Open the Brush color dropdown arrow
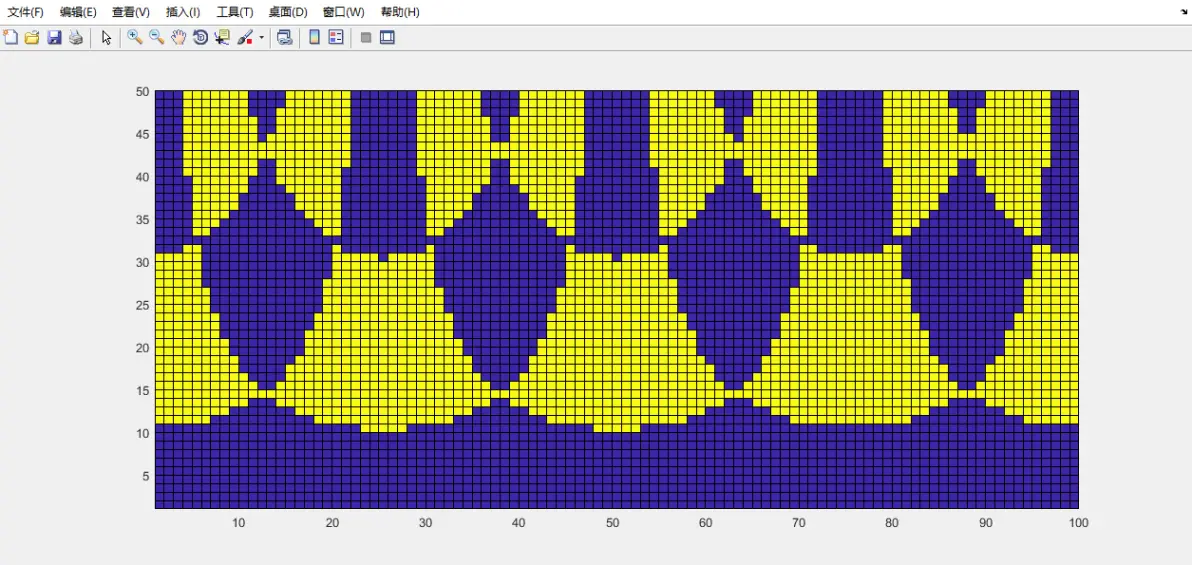Viewport: 1192px width, 565px height. pos(262,37)
